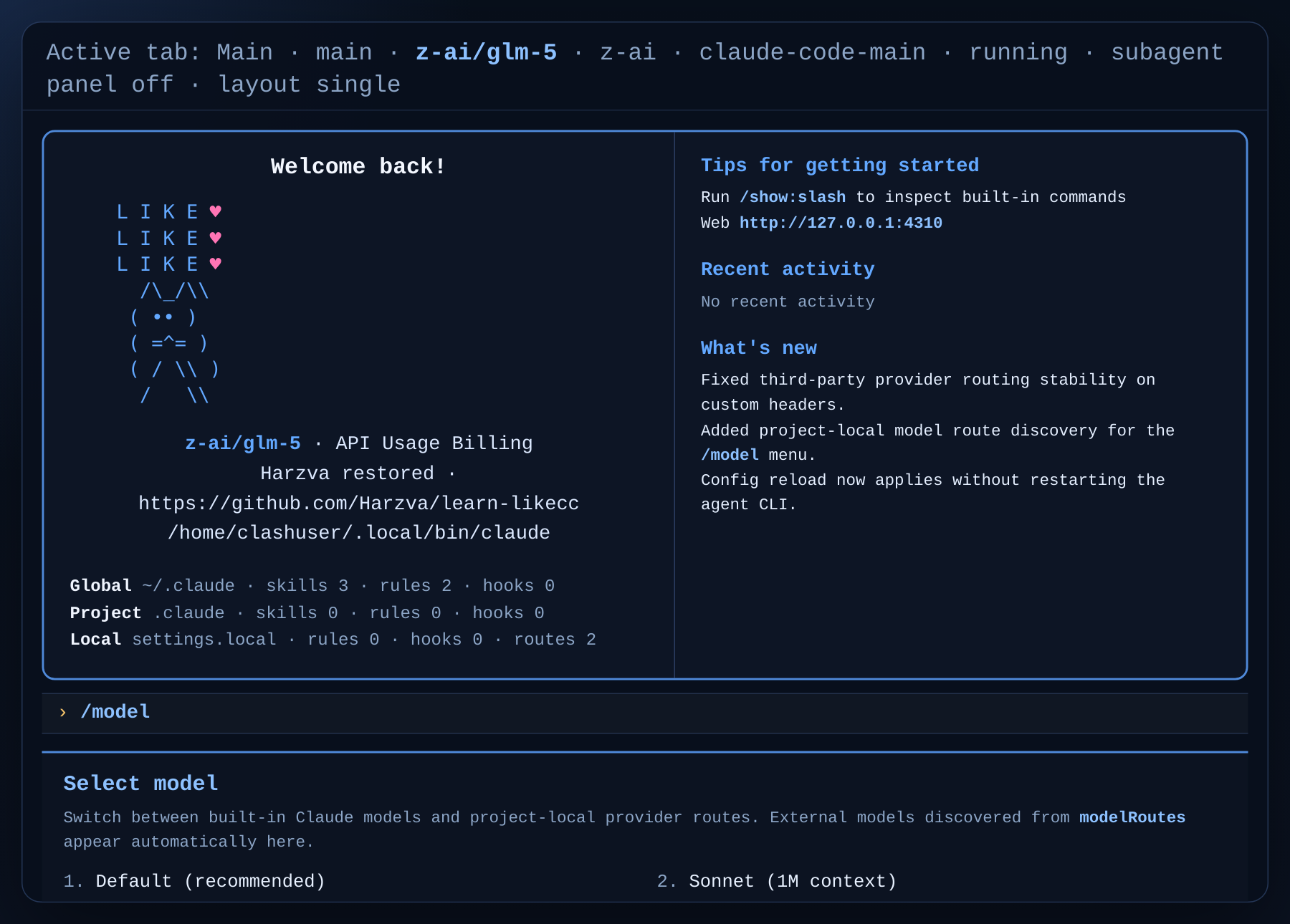1290x924 pixels.
Task: Click the Config reload now applies note
Action: [932, 492]
